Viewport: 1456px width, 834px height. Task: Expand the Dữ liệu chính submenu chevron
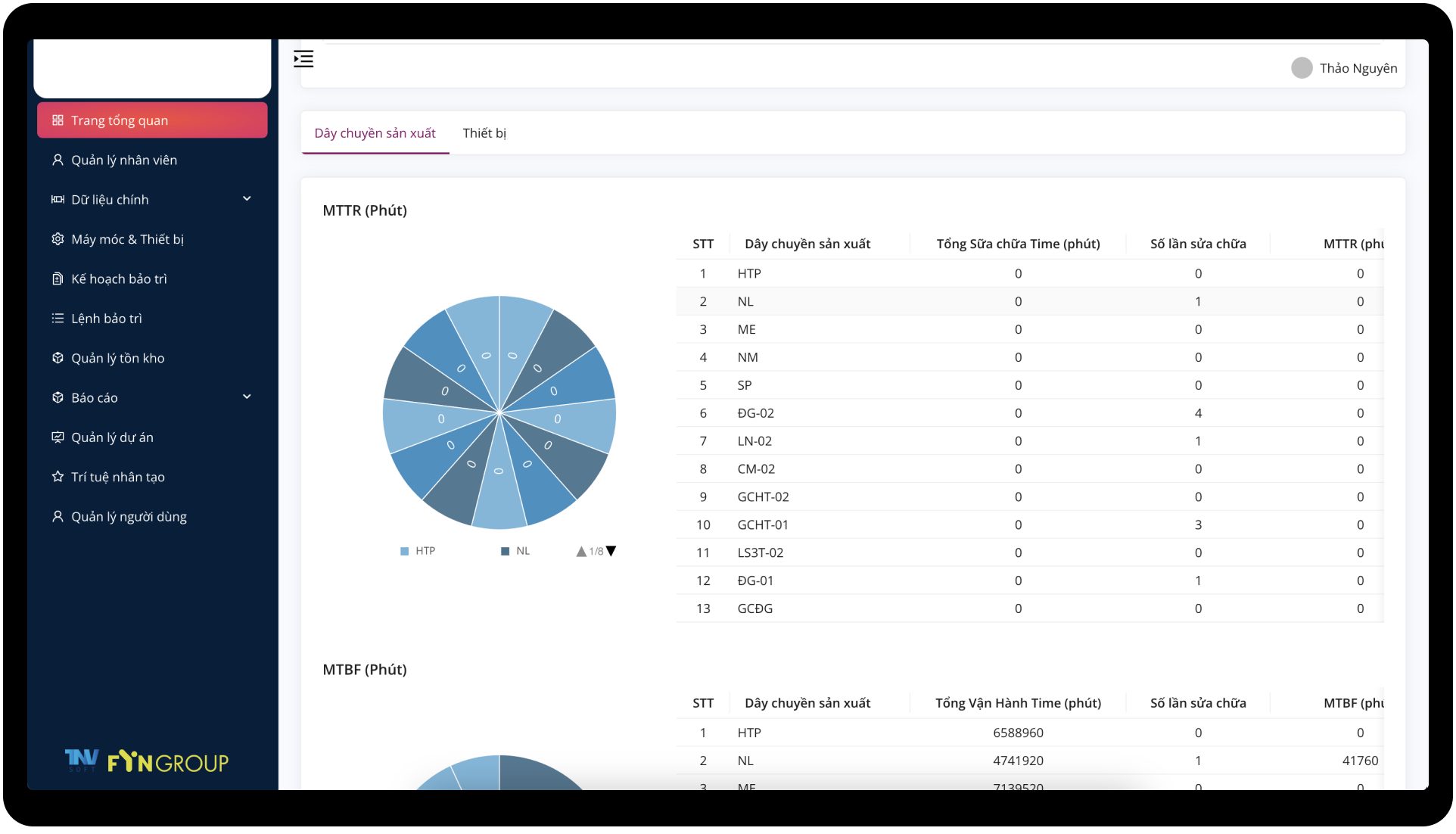click(247, 199)
